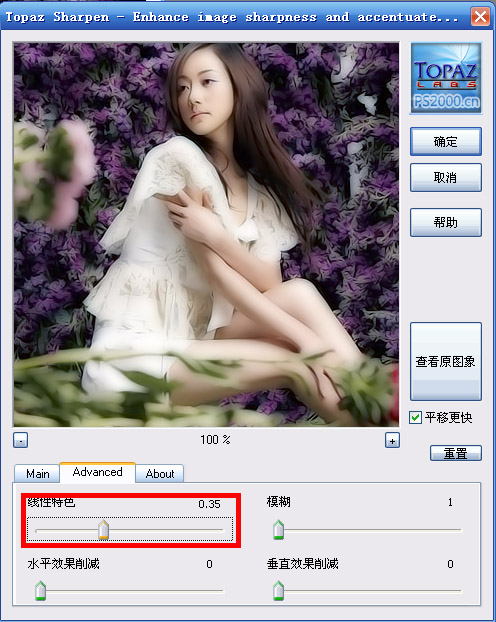
Task: Click the 取消 button
Action: [x=446, y=177]
